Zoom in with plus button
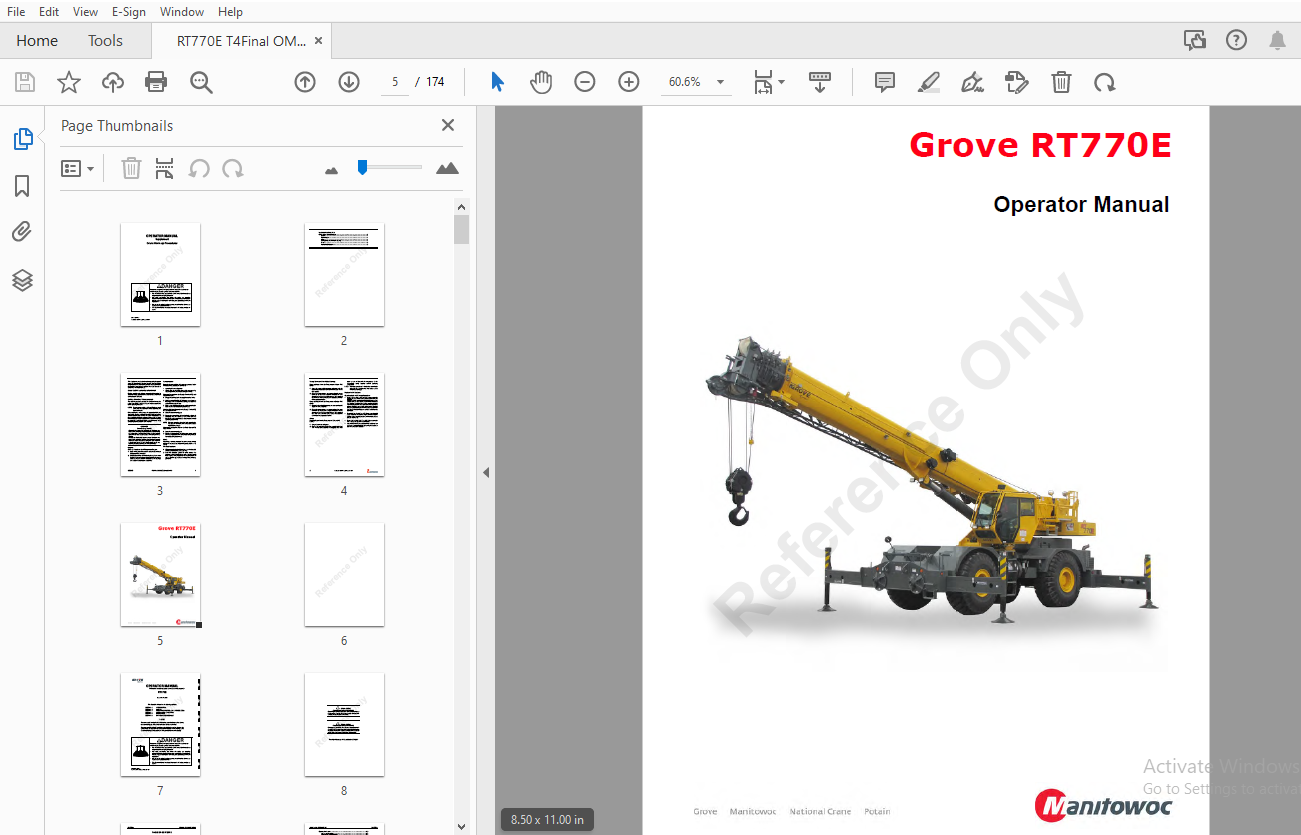This screenshot has width=1301, height=835. click(629, 82)
